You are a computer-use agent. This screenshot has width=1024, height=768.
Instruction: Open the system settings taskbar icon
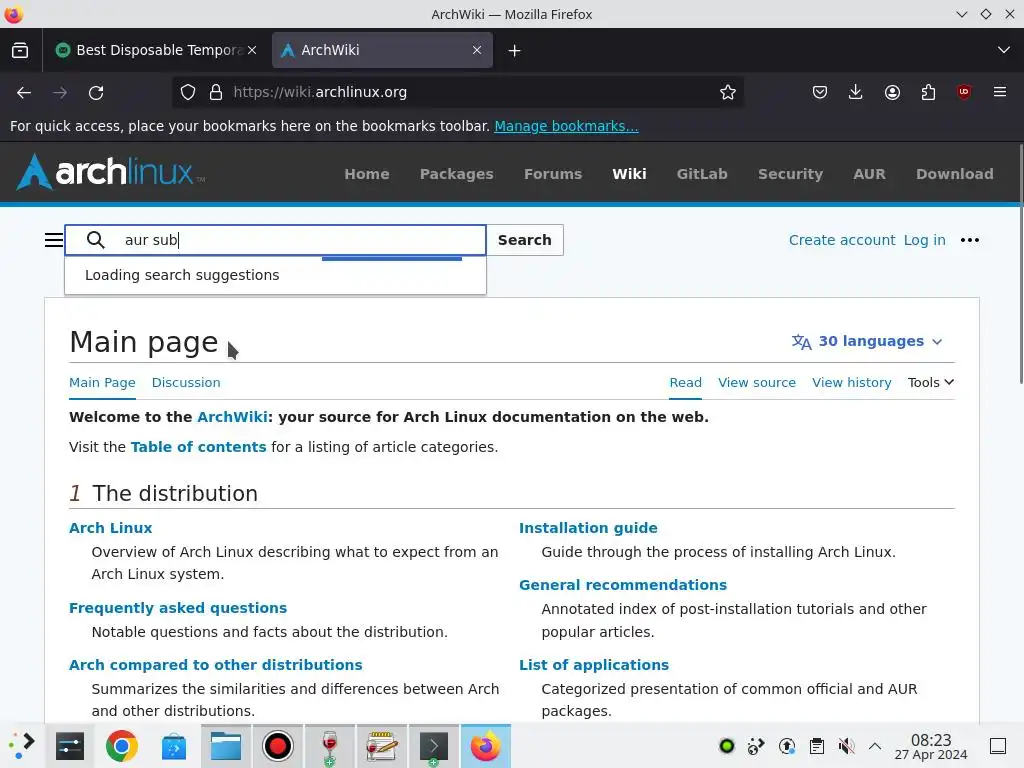[70, 746]
